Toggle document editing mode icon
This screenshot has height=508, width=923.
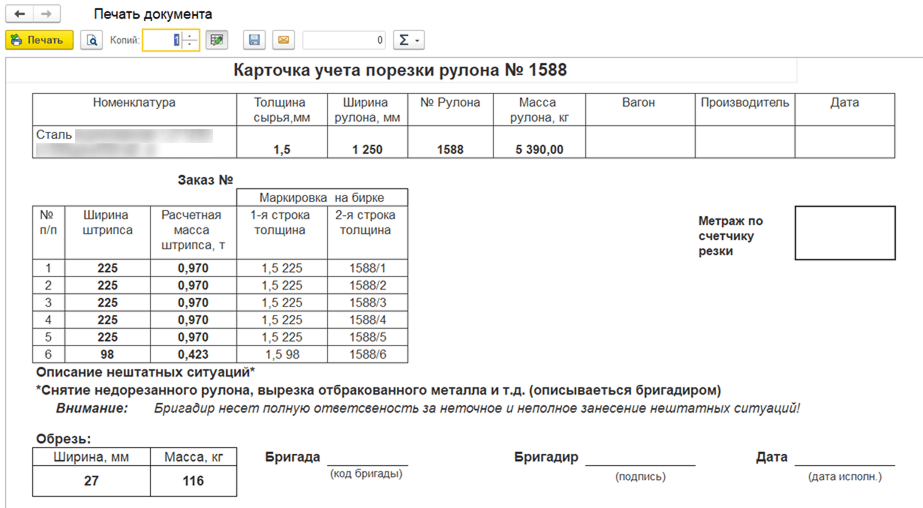click(x=217, y=40)
